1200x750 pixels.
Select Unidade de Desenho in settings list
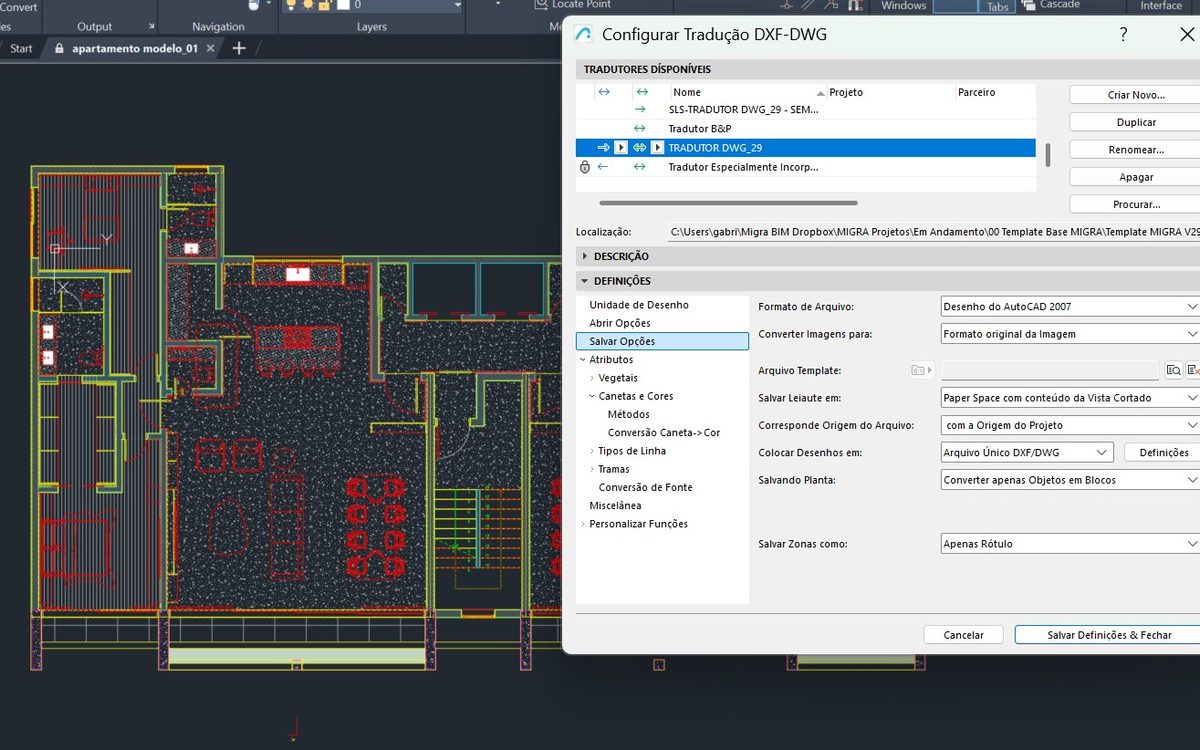coord(638,305)
